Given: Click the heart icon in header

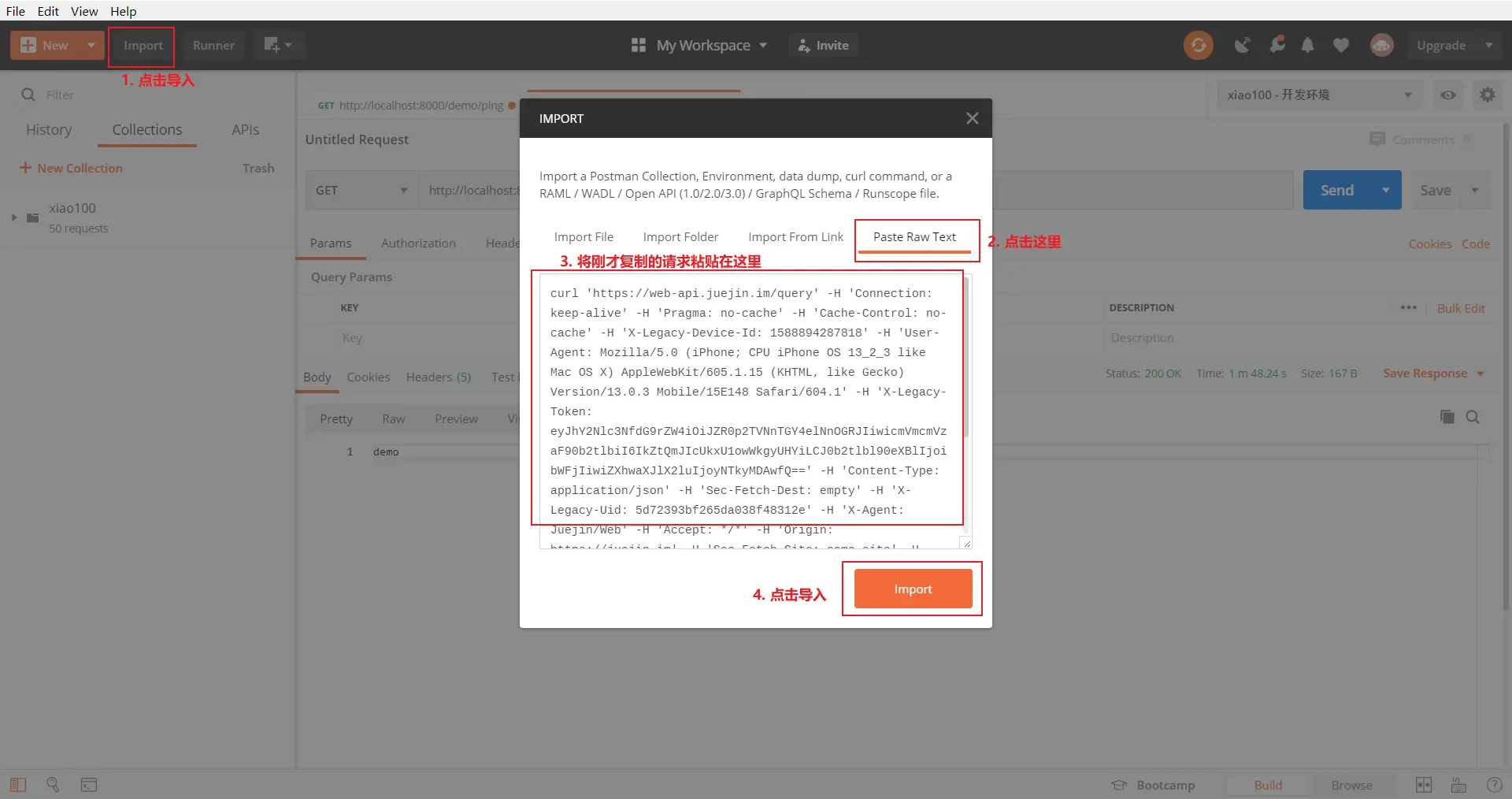Looking at the screenshot, I should pos(1340,46).
